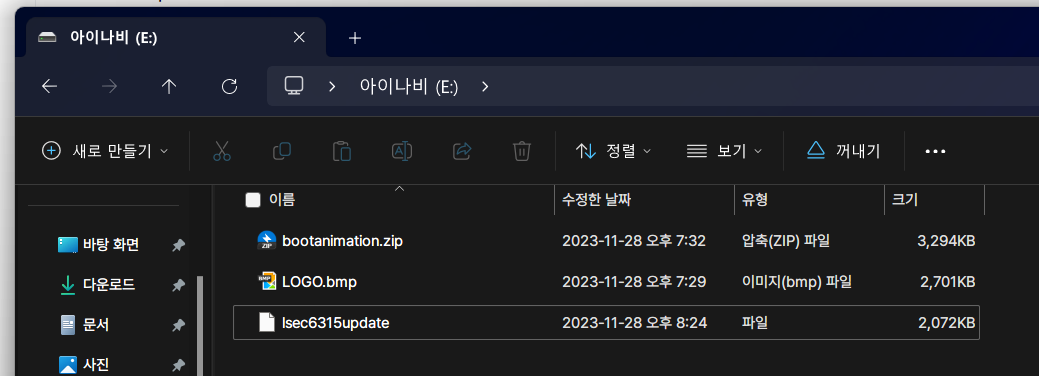Click the 2023-11-28 오후 8:24 date cell
Viewport: 1039px width, 376px height.
point(634,324)
